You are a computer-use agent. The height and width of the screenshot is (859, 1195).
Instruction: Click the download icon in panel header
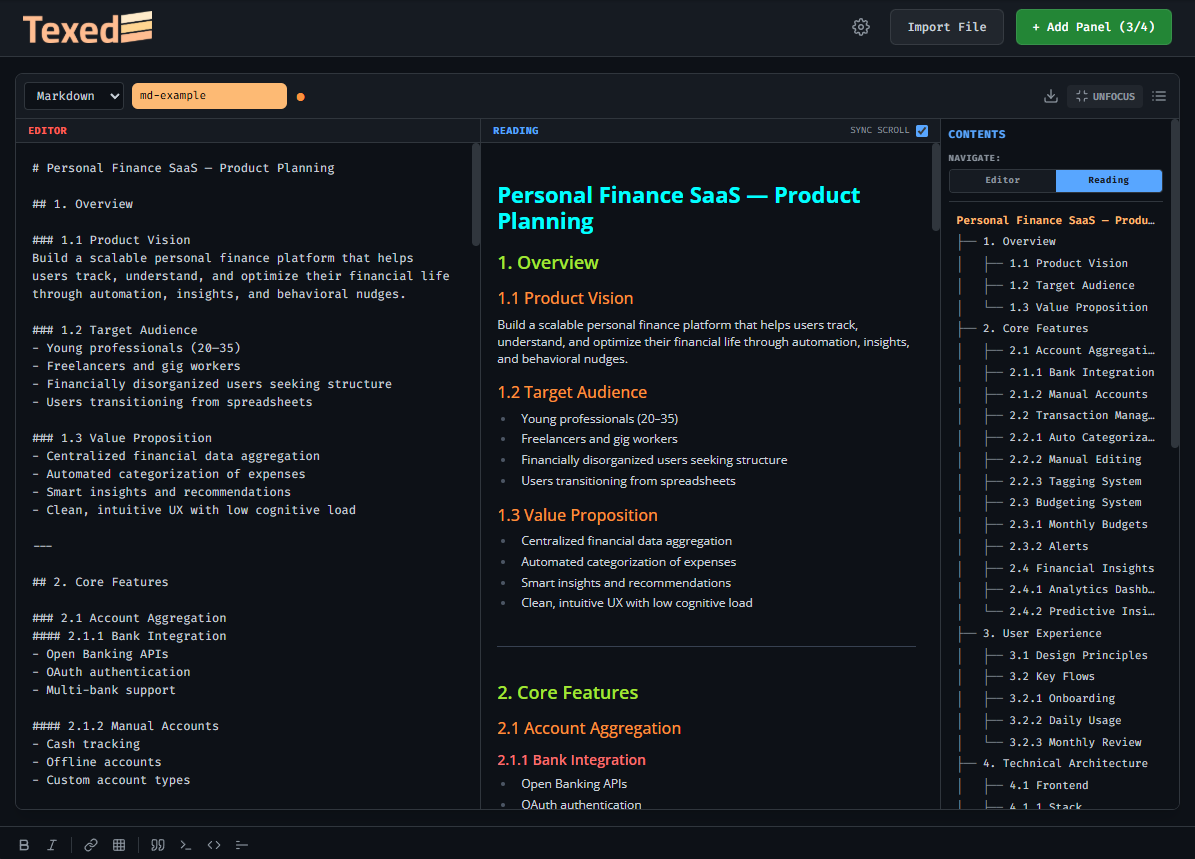click(1050, 96)
